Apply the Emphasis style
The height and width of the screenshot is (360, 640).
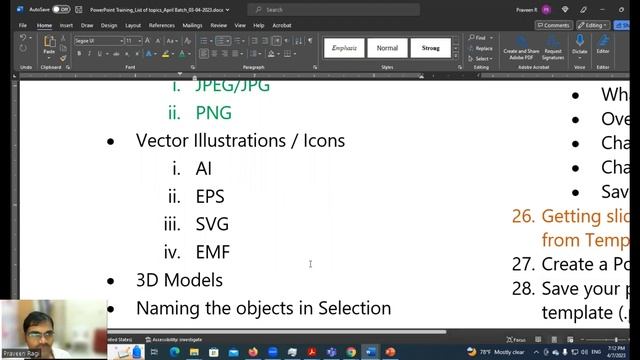click(344, 48)
